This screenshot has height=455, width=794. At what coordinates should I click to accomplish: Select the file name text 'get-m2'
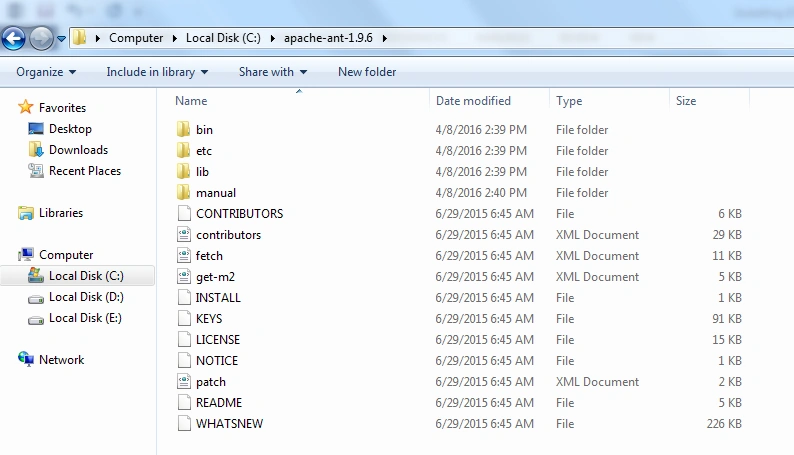(215, 277)
